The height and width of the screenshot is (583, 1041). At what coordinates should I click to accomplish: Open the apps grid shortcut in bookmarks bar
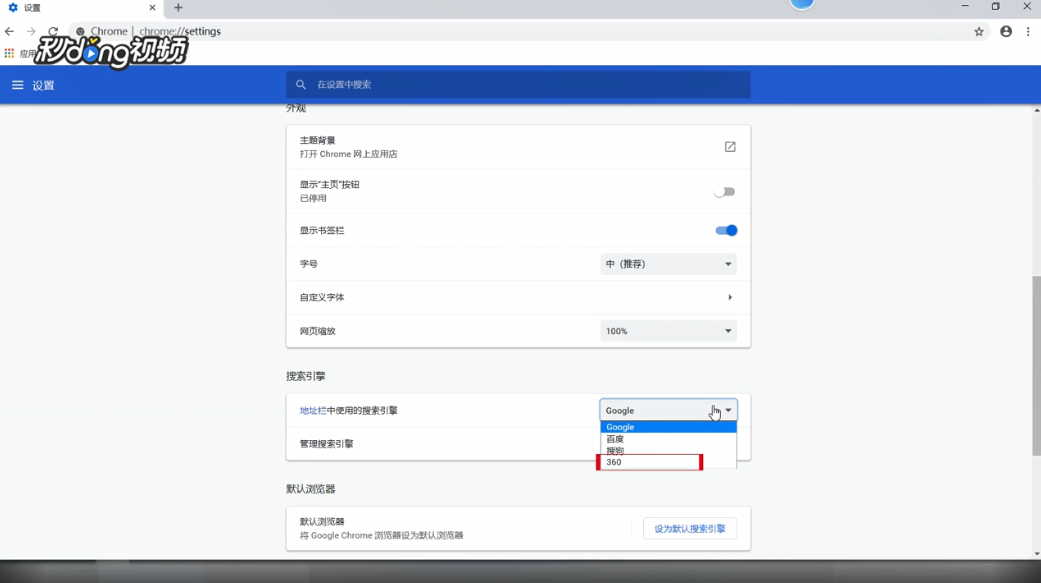click(x=9, y=53)
